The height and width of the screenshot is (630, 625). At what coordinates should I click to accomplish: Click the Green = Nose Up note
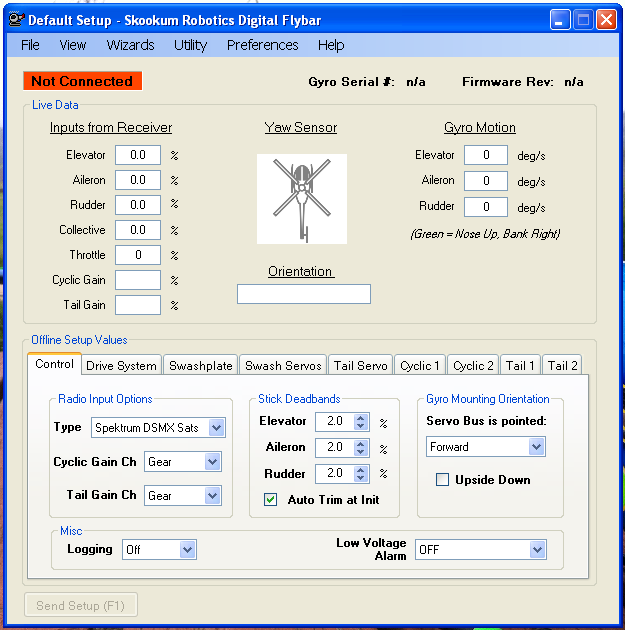click(485, 233)
